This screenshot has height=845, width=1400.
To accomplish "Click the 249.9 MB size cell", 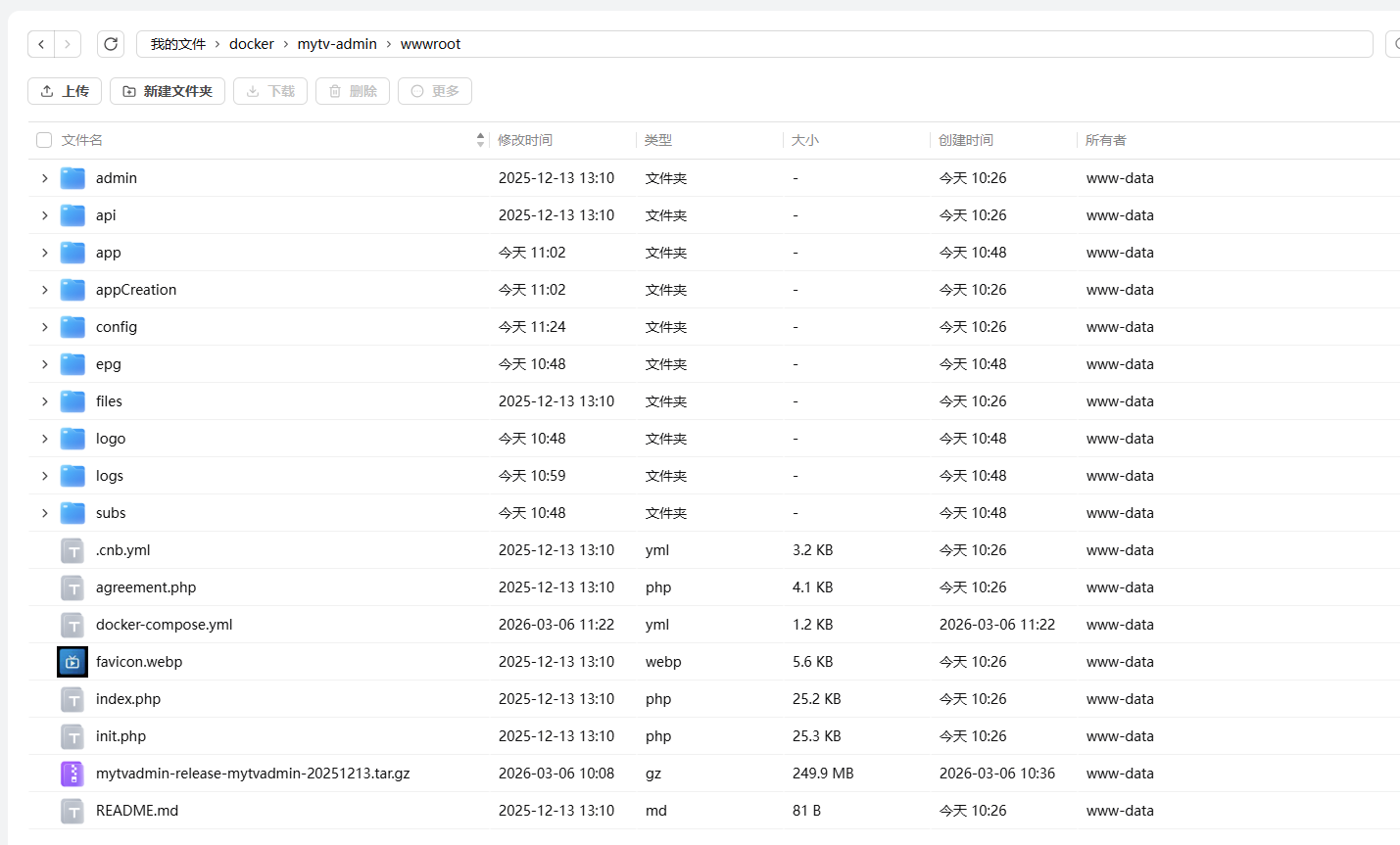I will tap(823, 774).
